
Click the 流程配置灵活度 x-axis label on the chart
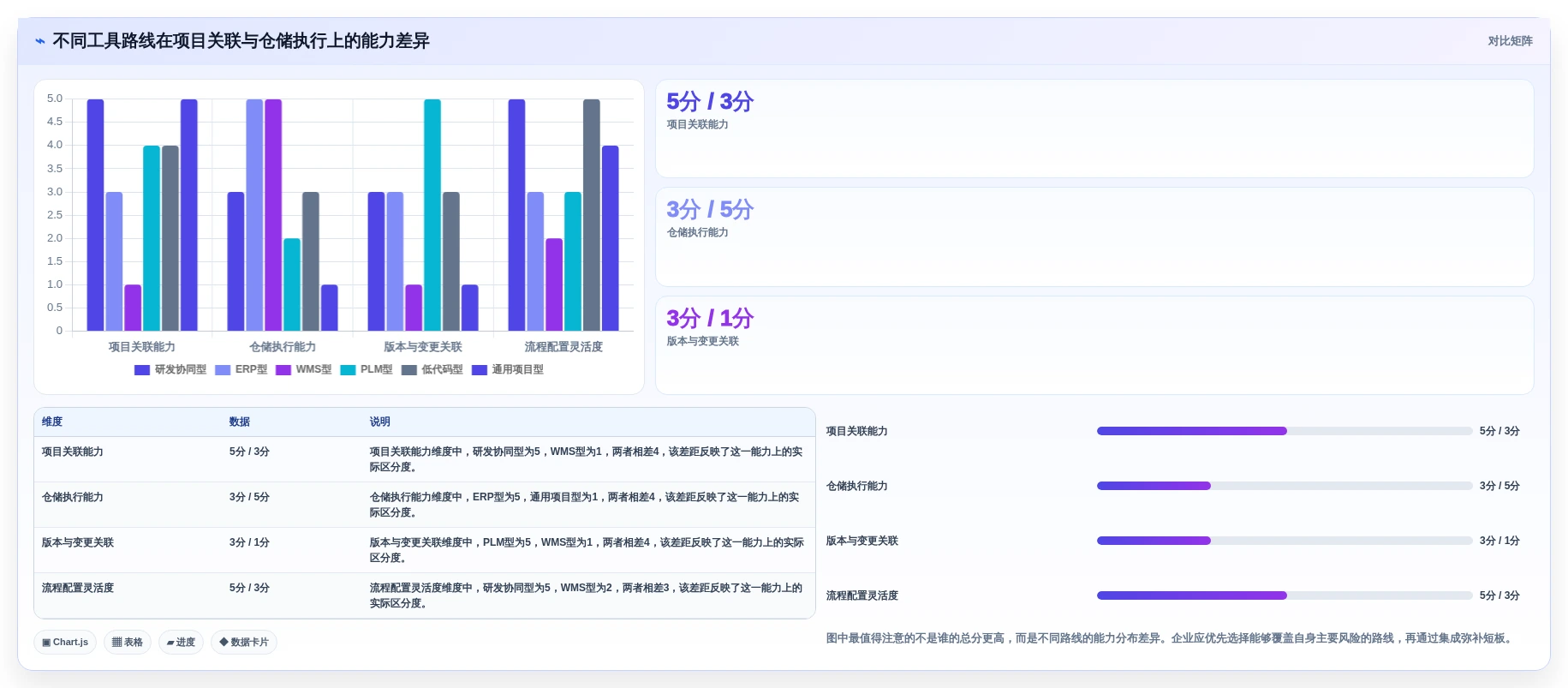563,347
